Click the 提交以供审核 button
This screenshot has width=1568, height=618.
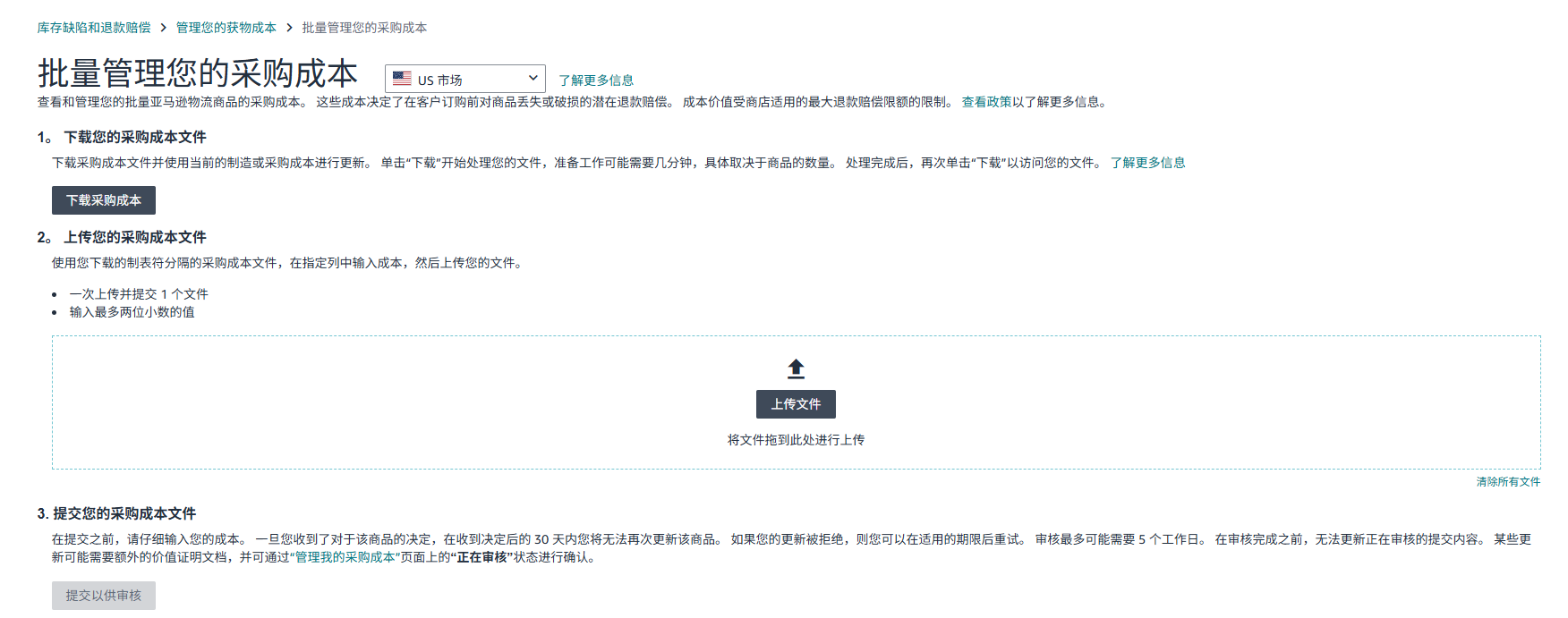click(104, 596)
